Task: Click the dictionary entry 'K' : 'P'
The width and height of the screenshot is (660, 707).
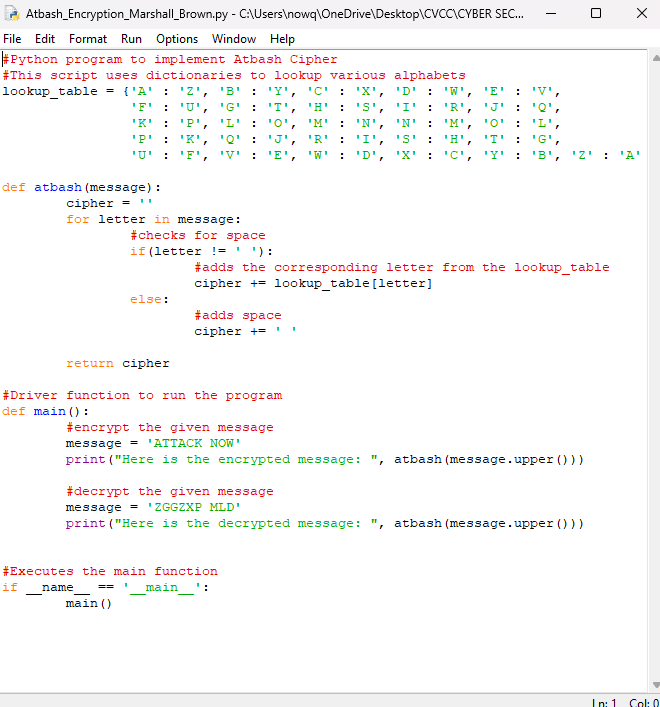Action: tap(165, 124)
